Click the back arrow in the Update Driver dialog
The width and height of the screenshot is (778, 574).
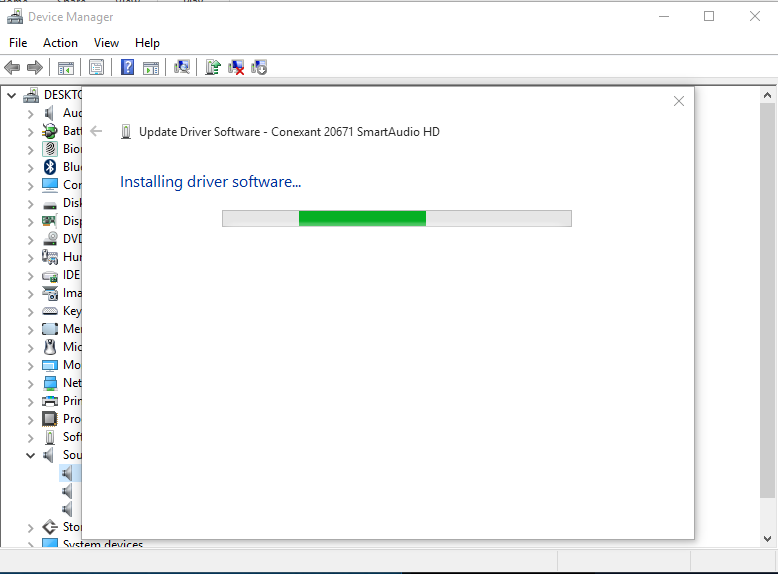(x=96, y=131)
